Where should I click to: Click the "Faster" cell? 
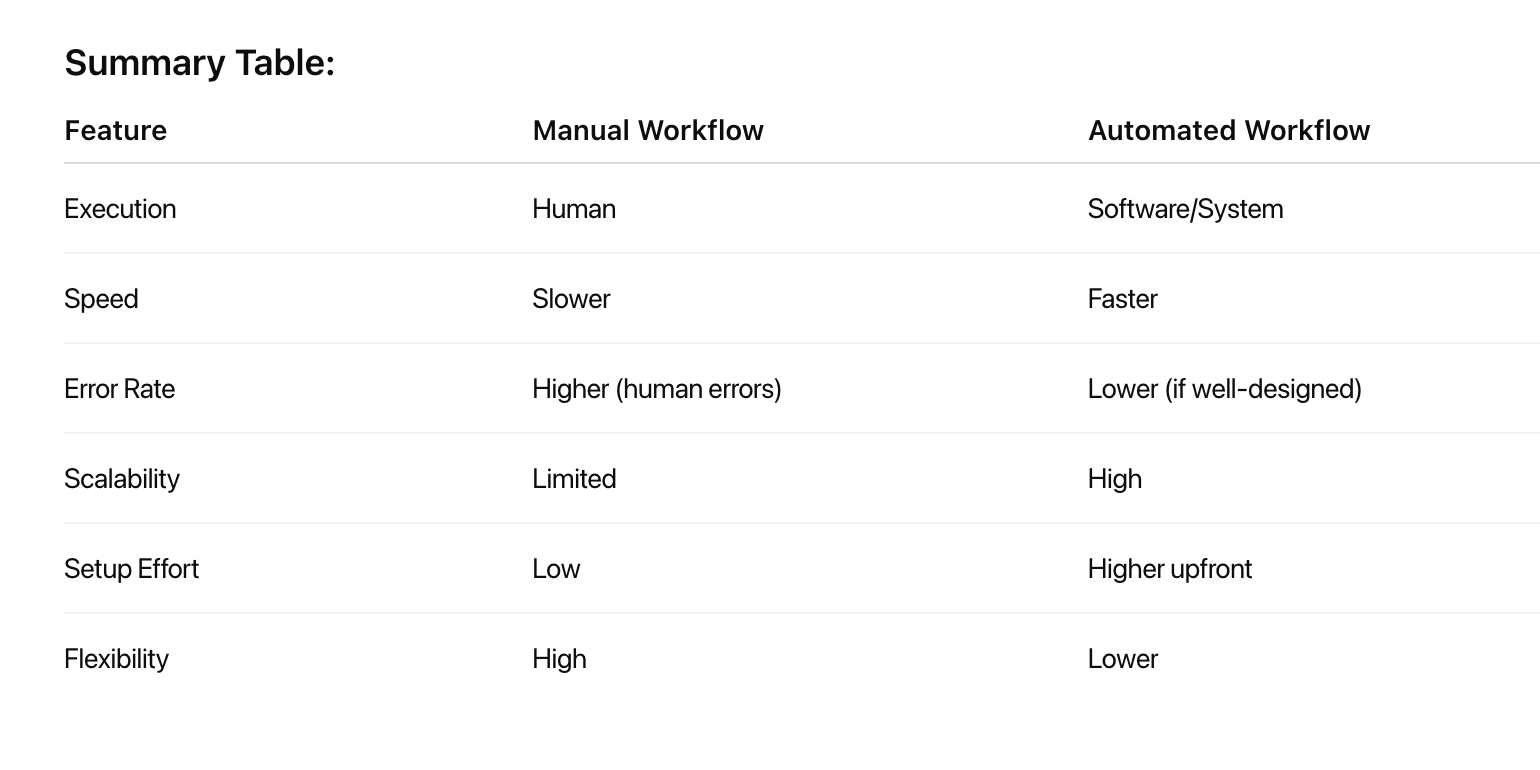1122,299
